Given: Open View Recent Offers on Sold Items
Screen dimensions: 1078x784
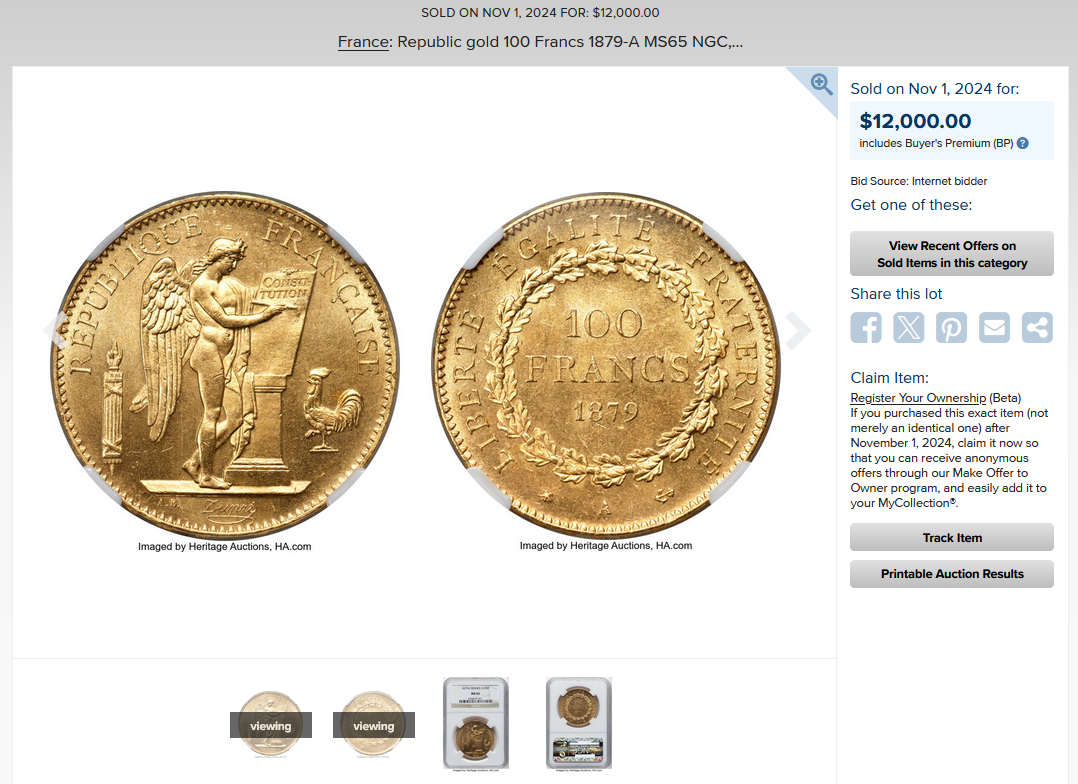Looking at the screenshot, I should [952, 254].
